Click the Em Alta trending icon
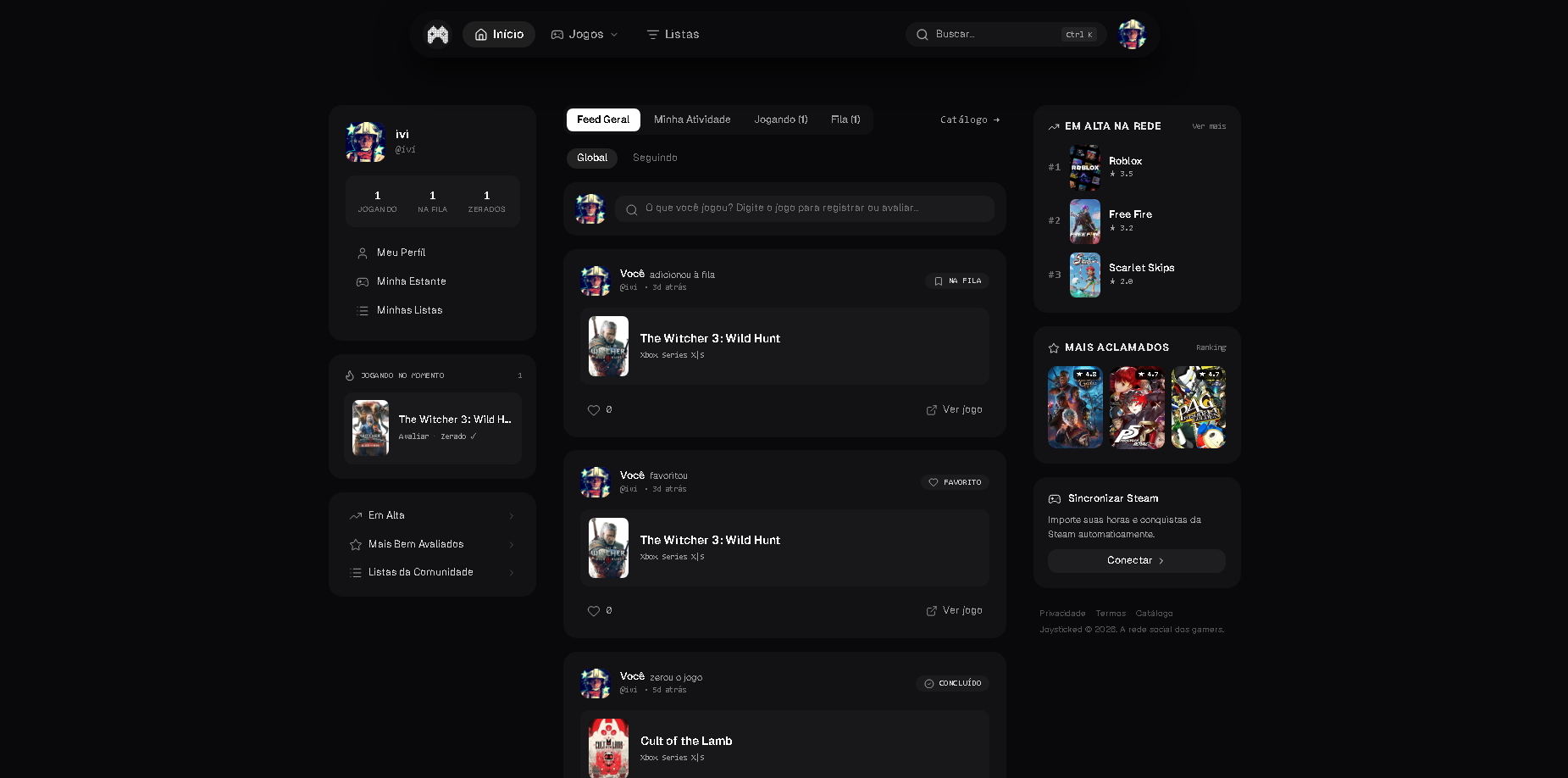 356,516
